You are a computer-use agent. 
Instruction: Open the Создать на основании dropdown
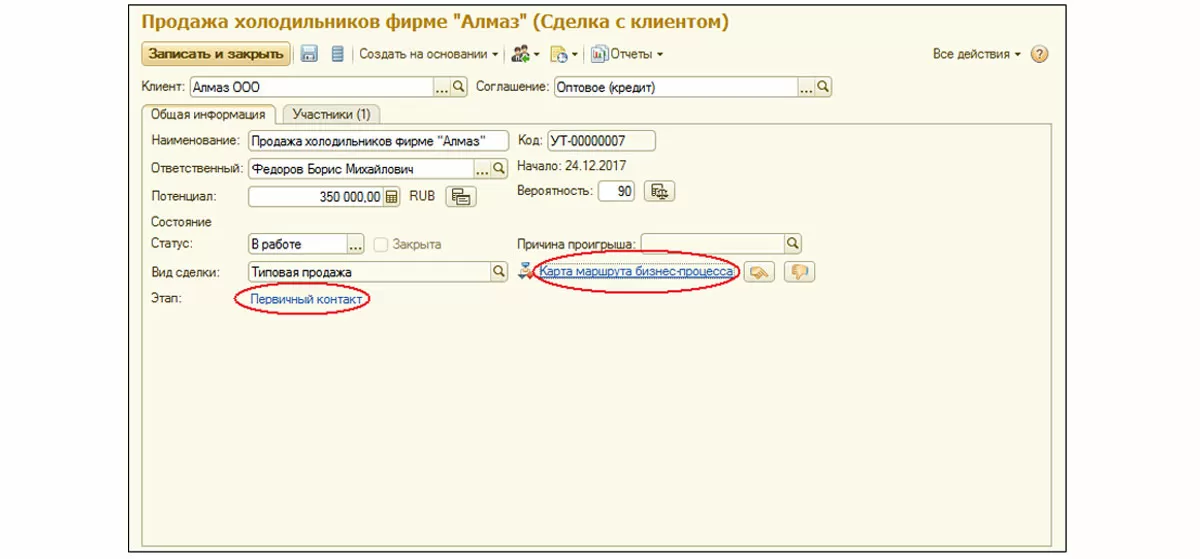[428, 54]
